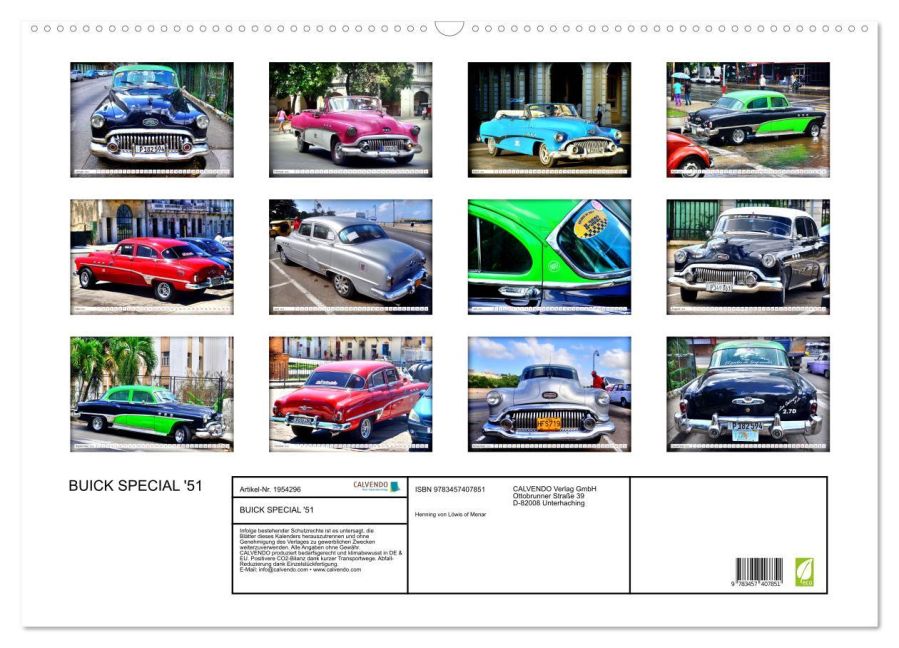
Task: Select the black Buick front view thumbnail
Action: [152, 120]
